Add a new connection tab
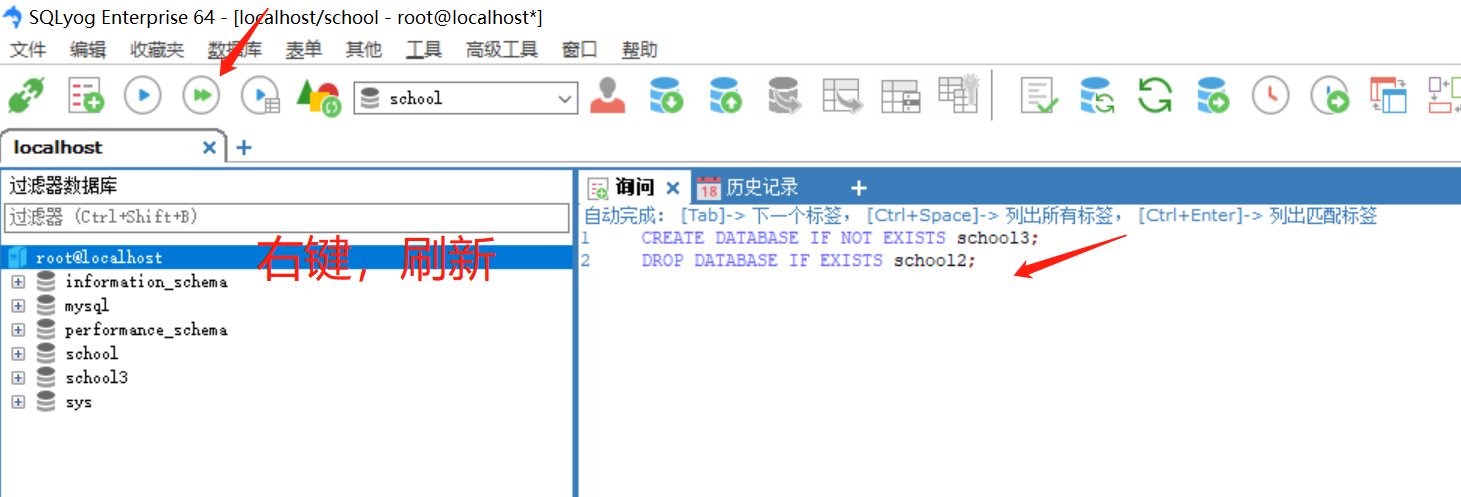 pos(243,147)
